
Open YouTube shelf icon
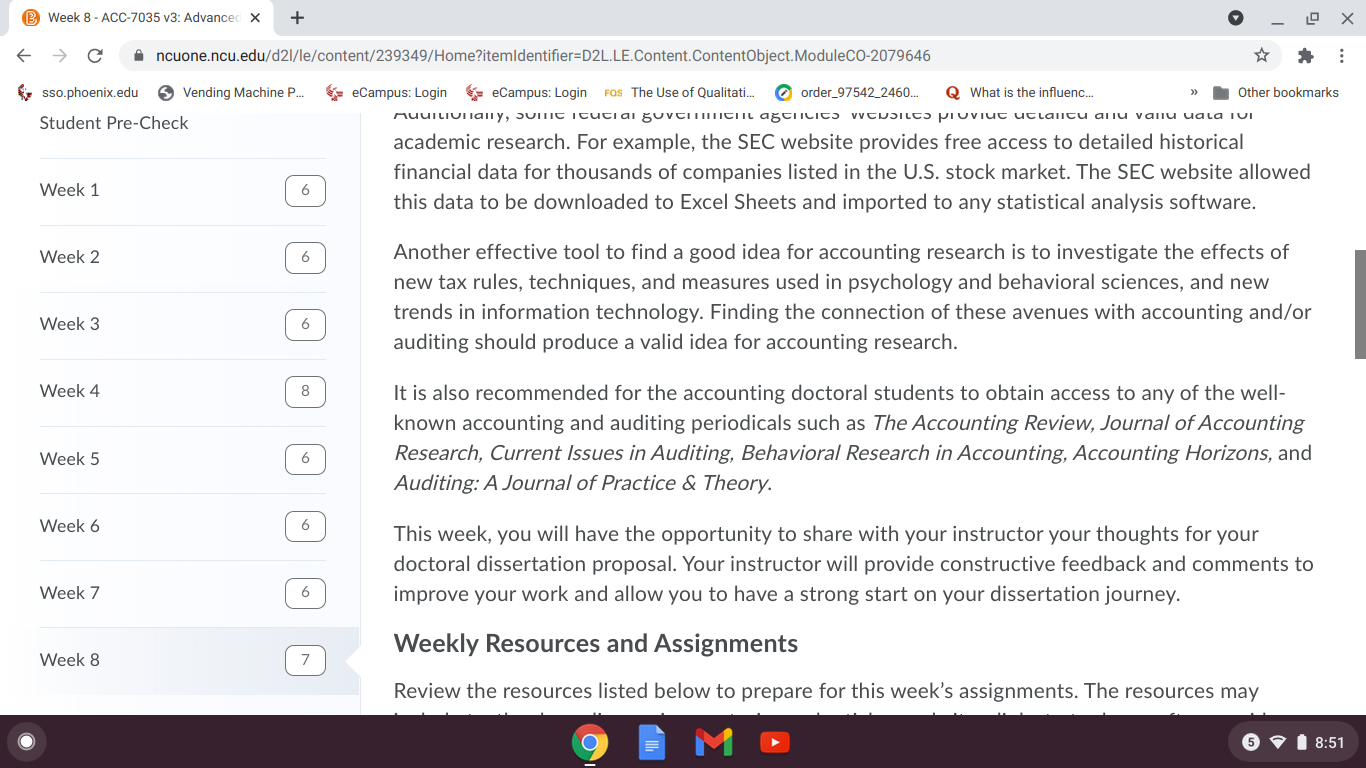775,742
